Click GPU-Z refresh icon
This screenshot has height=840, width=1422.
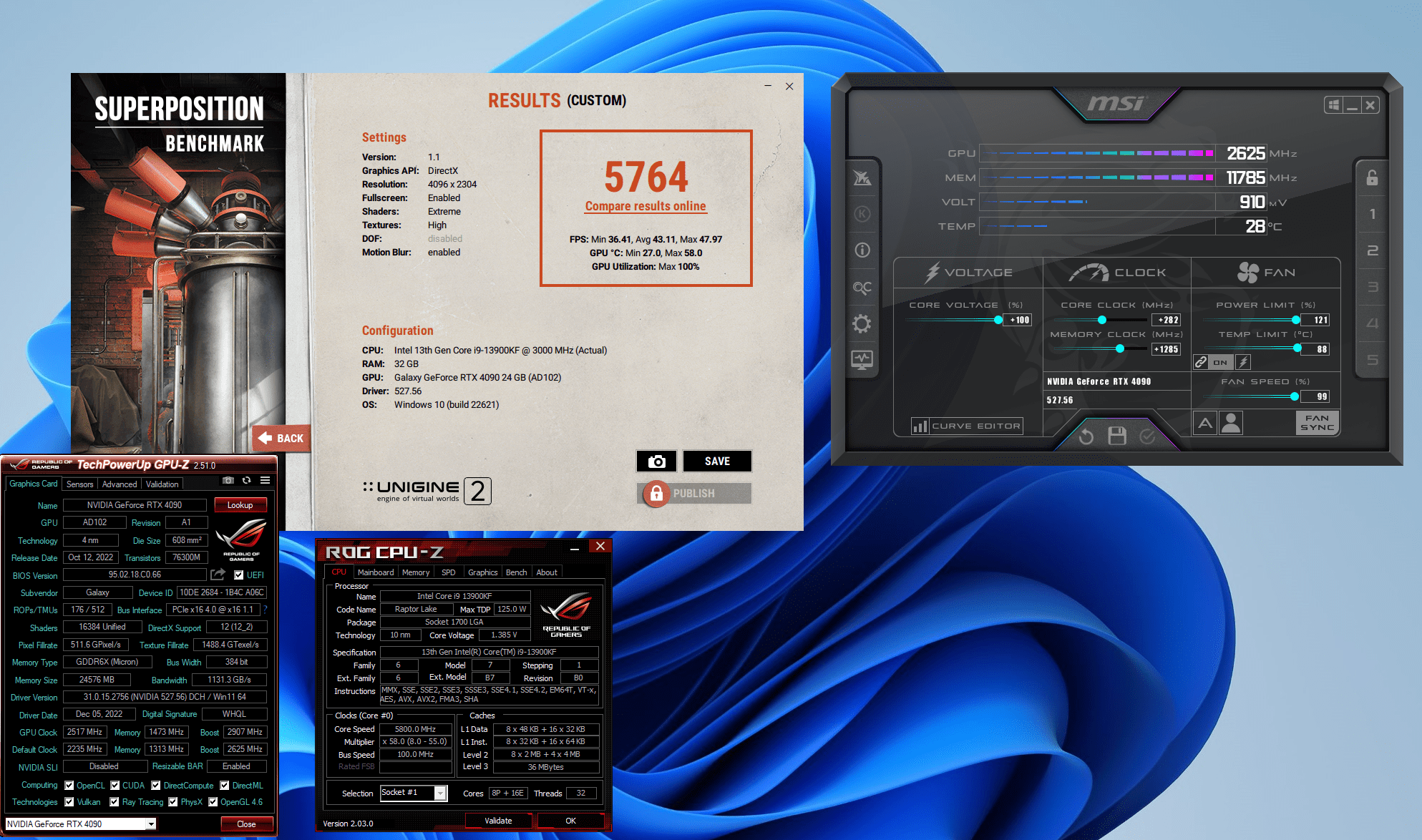pos(246,481)
